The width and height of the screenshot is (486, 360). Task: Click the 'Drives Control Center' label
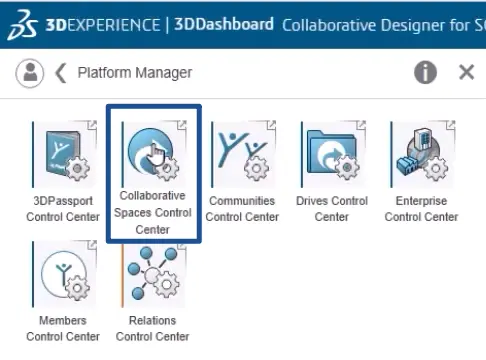pos(332,209)
